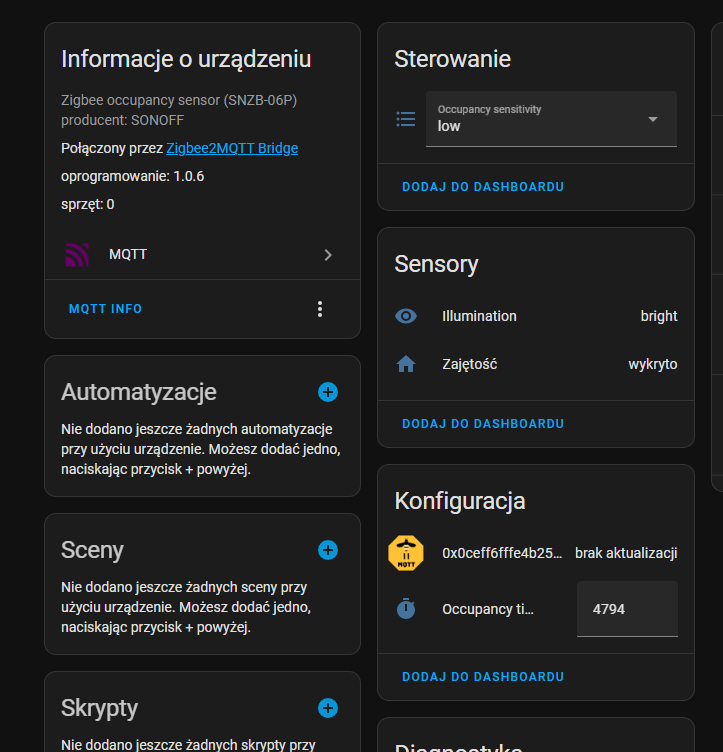The image size is (723, 752).
Task: Click the Illumination eye icon
Action: click(406, 316)
